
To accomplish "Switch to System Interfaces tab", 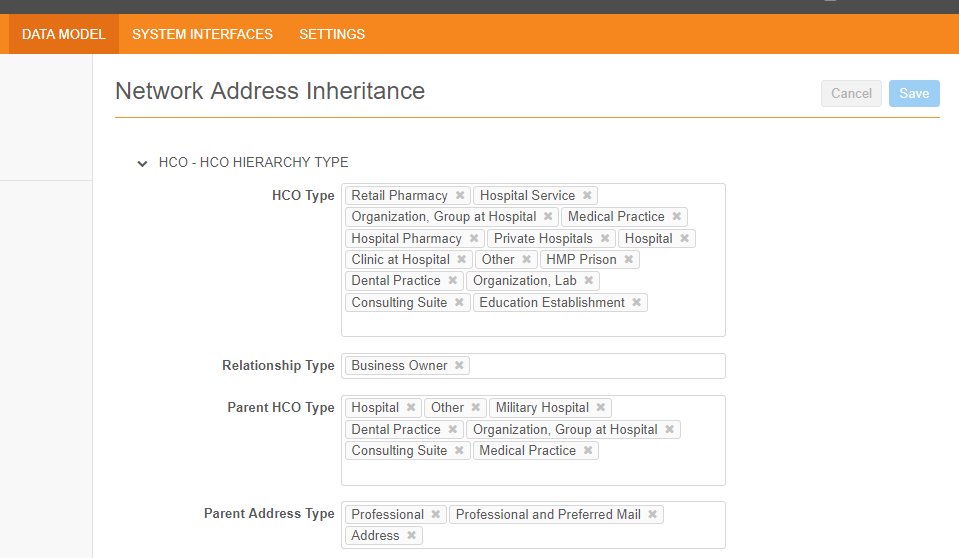I will 202,34.
